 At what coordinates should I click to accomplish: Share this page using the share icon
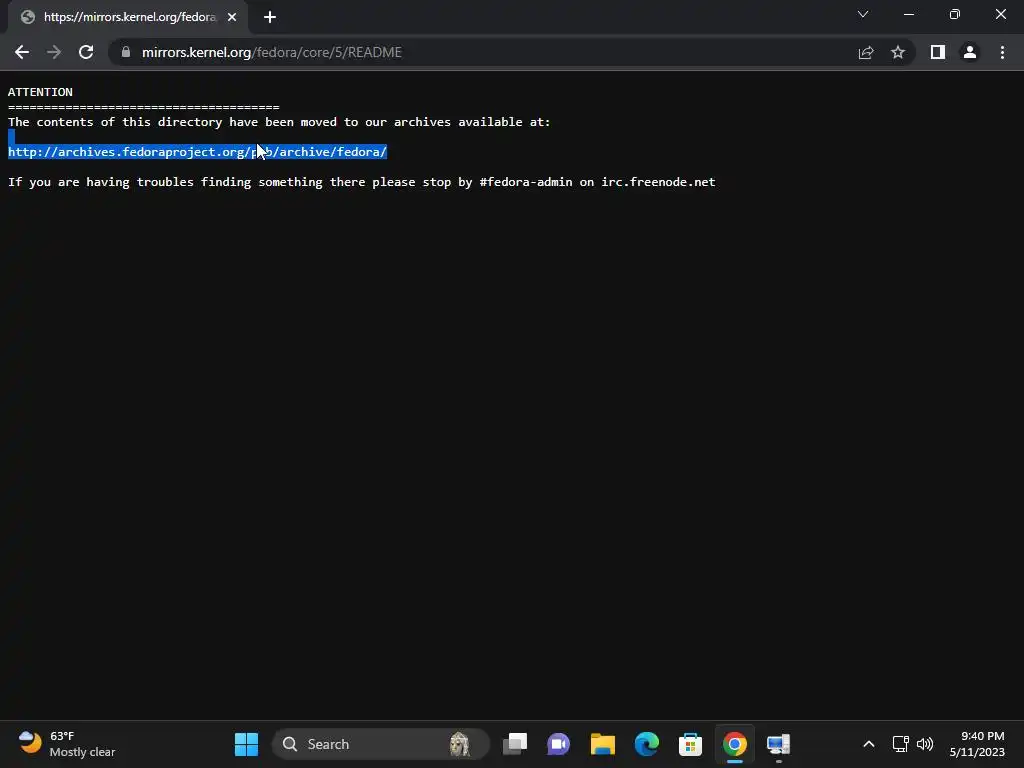tap(866, 52)
